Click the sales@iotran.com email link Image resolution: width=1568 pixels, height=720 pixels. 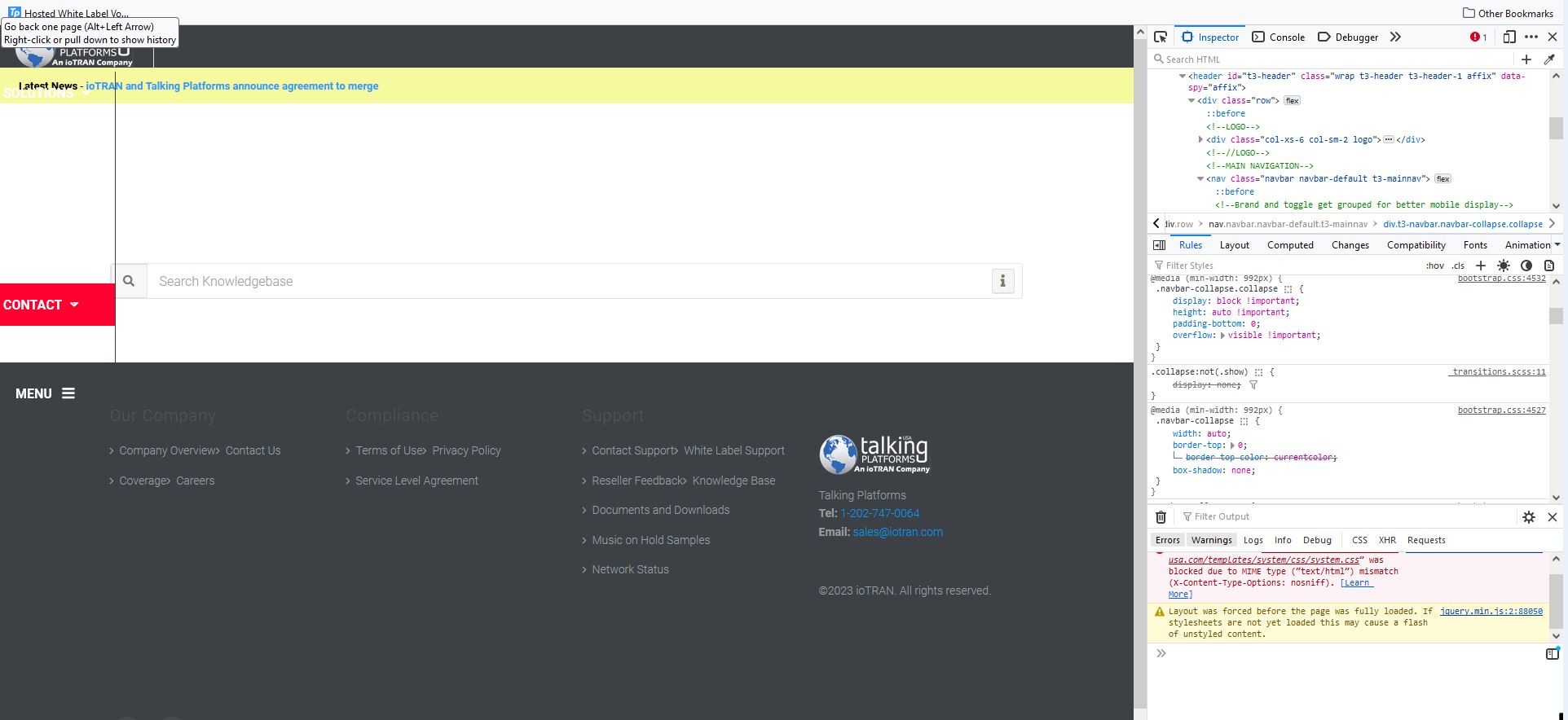click(x=897, y=532)
